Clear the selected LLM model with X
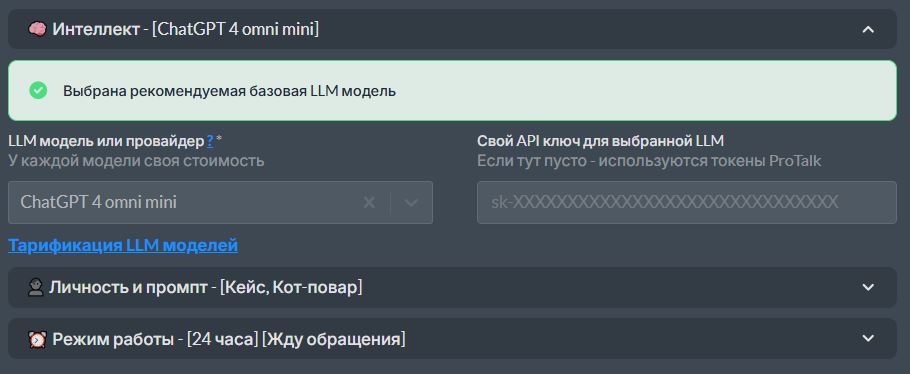The image size is (910, 374). tap(369, 202)
